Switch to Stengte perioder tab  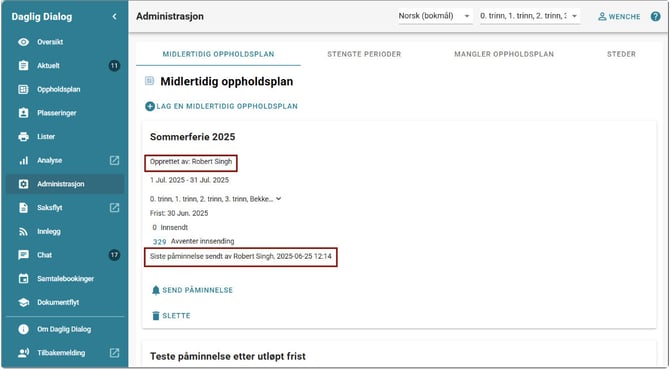tap(364, 54)
